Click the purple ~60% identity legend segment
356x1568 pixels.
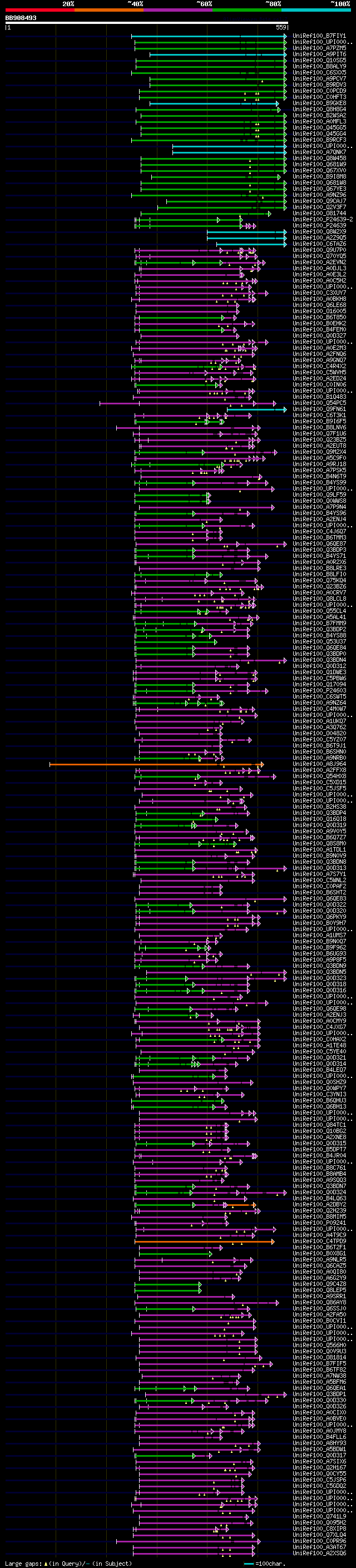coord(179,10)
